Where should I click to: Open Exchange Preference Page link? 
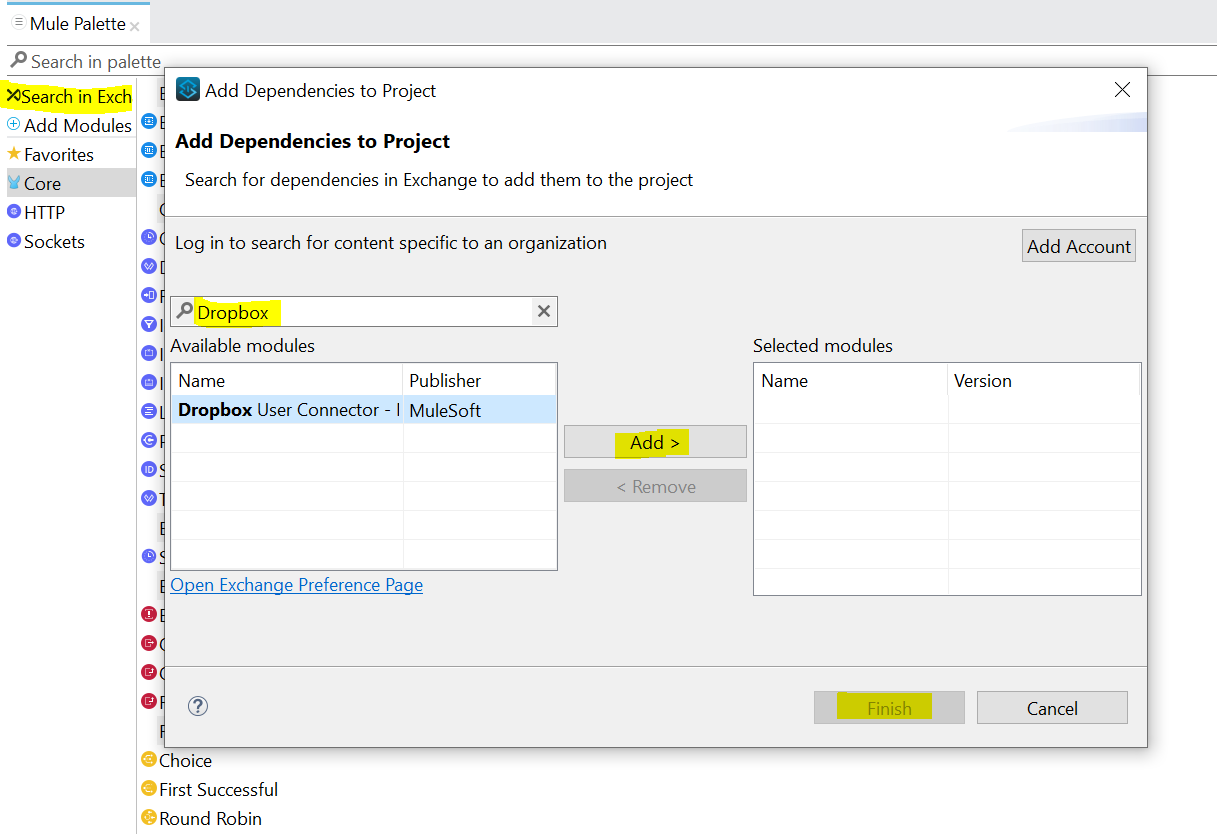(x=297, y=585)
